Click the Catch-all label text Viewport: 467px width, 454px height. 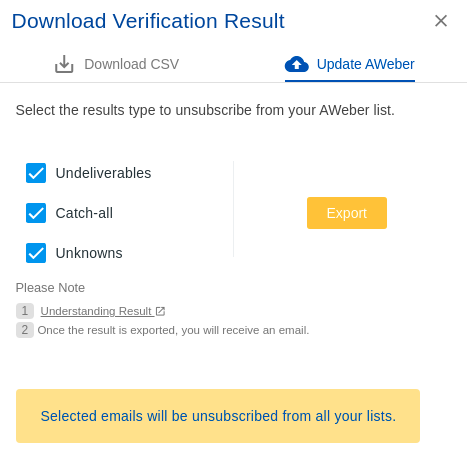click(84, 213)
